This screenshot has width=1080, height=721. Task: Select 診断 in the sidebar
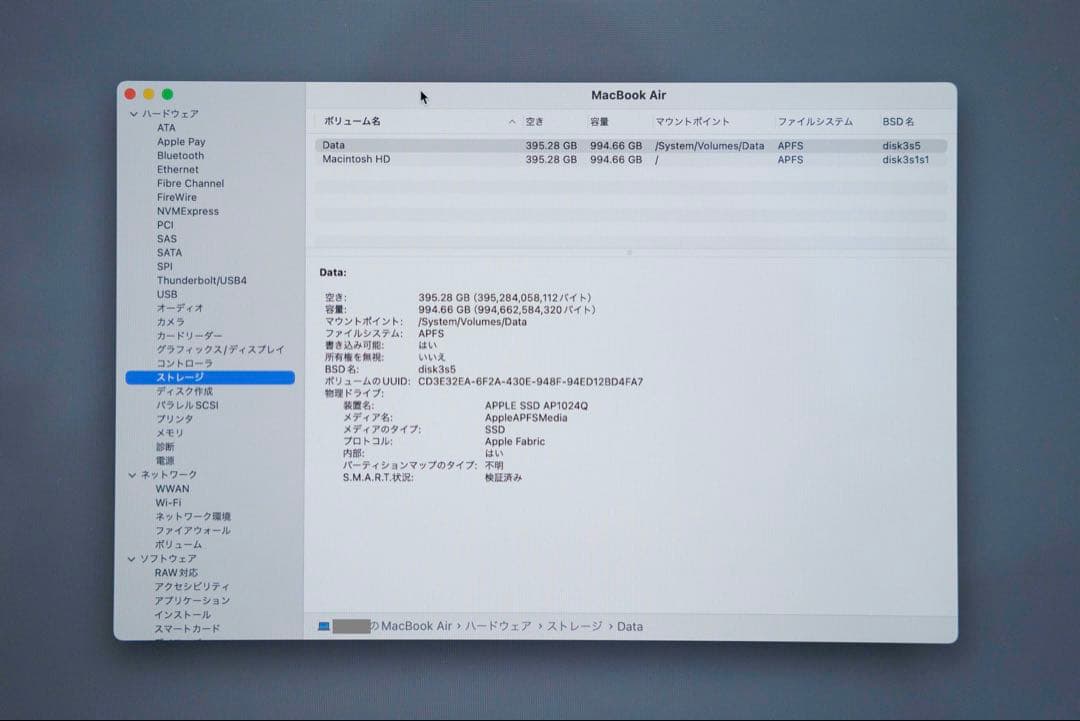[165, 446]
